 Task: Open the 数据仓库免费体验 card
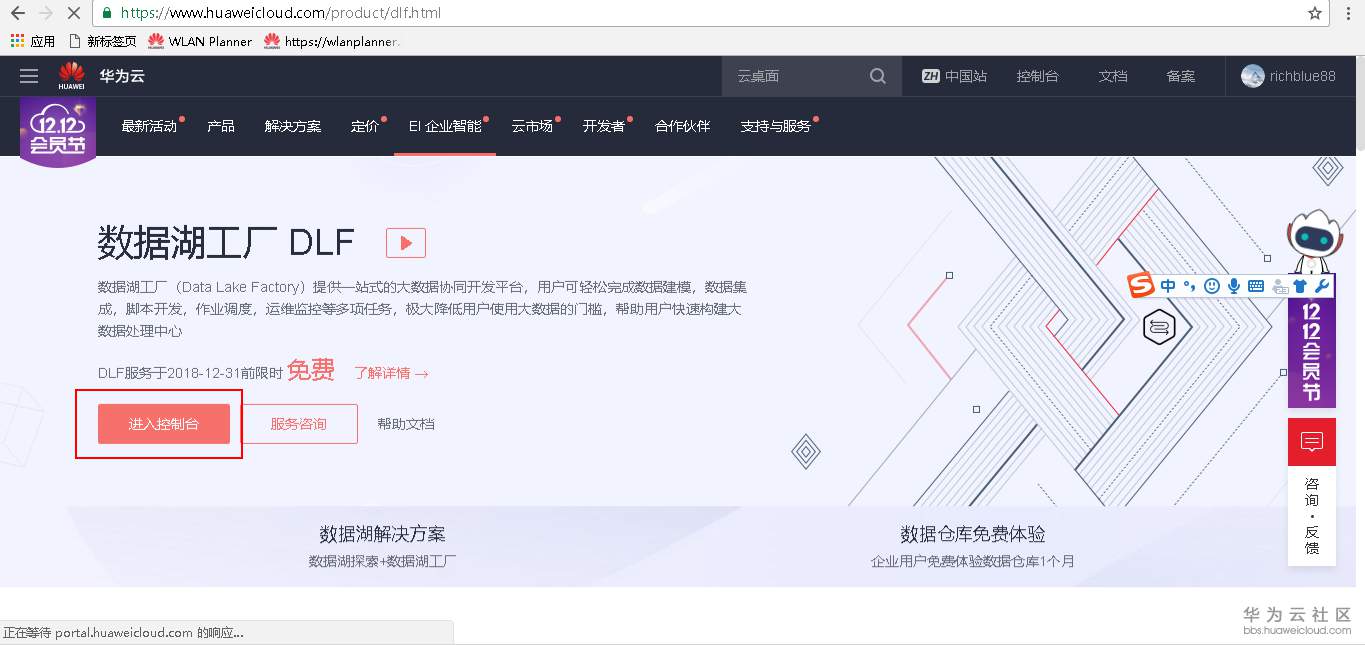(x=973, y=546)
